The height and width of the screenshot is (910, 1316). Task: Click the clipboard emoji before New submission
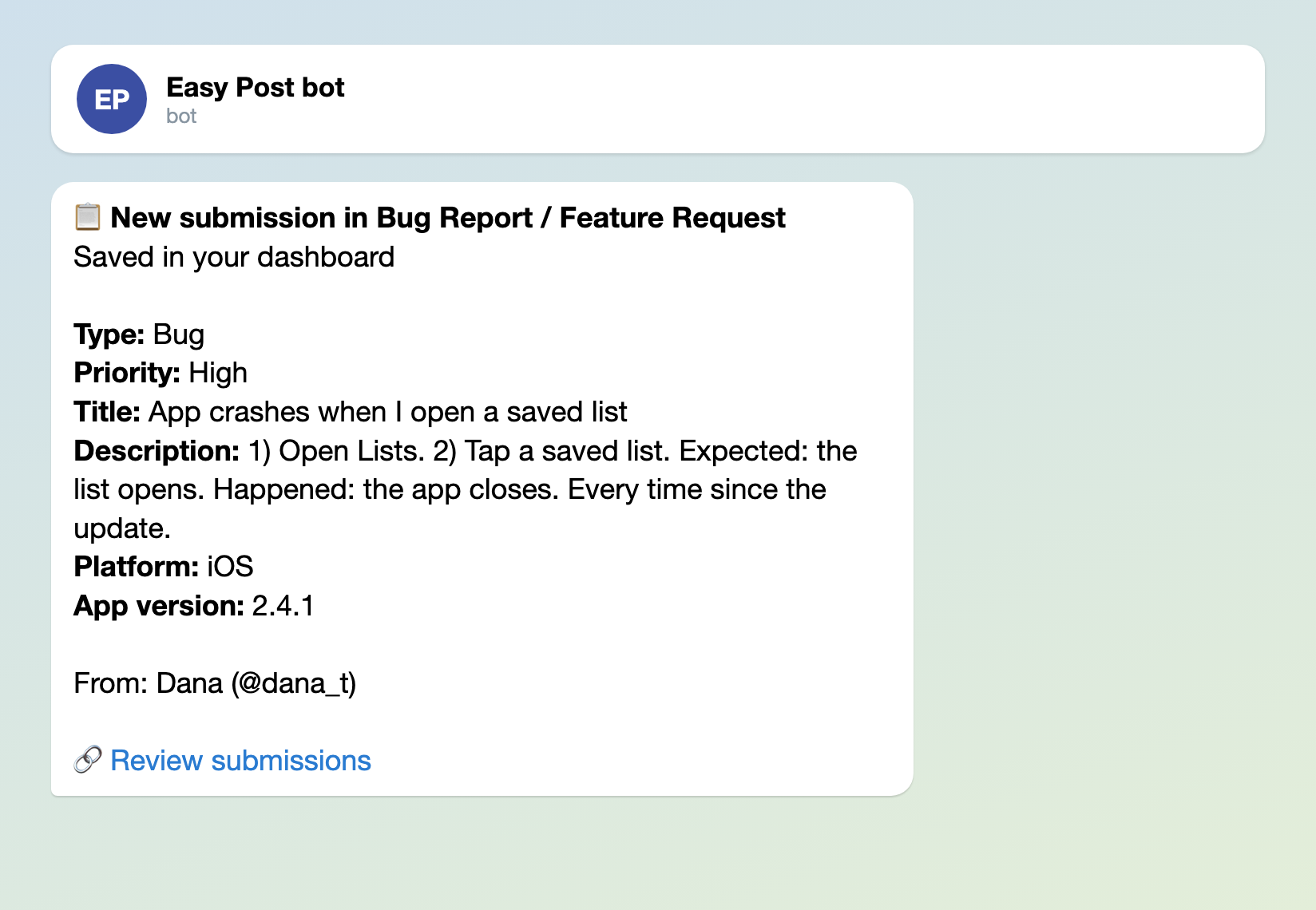click(x=88, y=217)
